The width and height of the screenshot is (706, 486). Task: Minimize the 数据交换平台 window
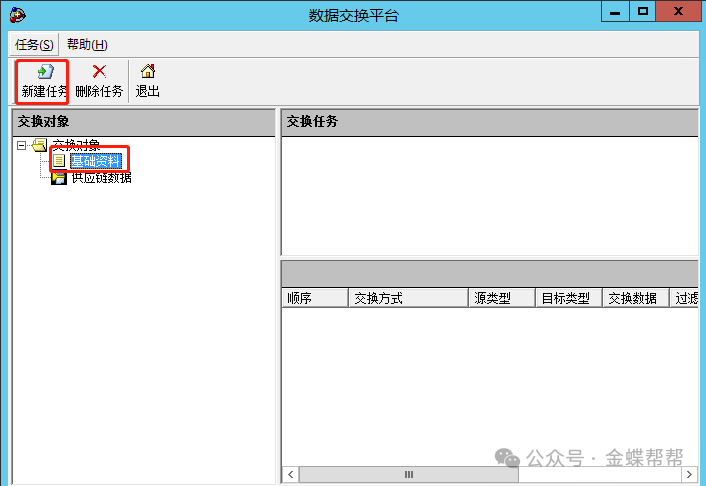point(615,12)
